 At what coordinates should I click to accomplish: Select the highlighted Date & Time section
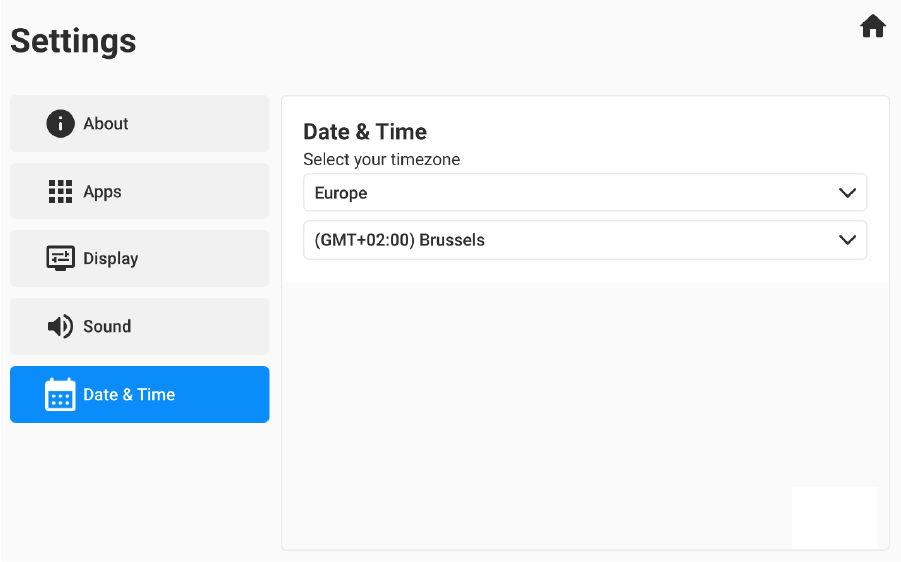coord(139,395)
